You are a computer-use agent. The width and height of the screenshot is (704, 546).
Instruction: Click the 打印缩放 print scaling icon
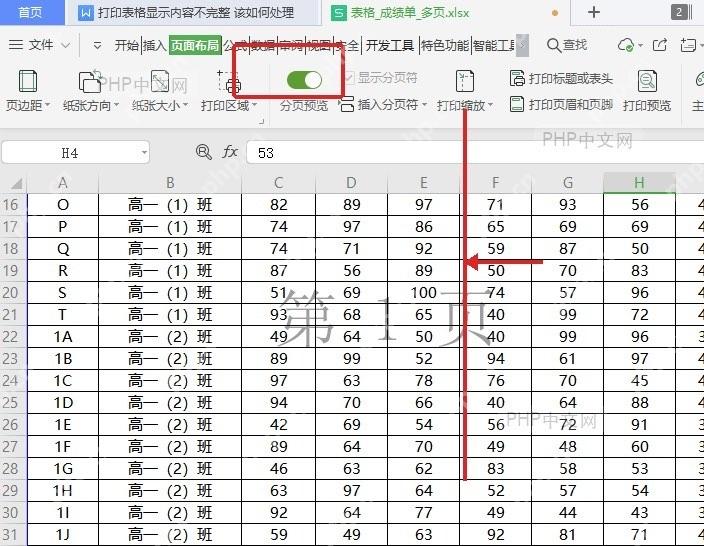tap(465, 81)
